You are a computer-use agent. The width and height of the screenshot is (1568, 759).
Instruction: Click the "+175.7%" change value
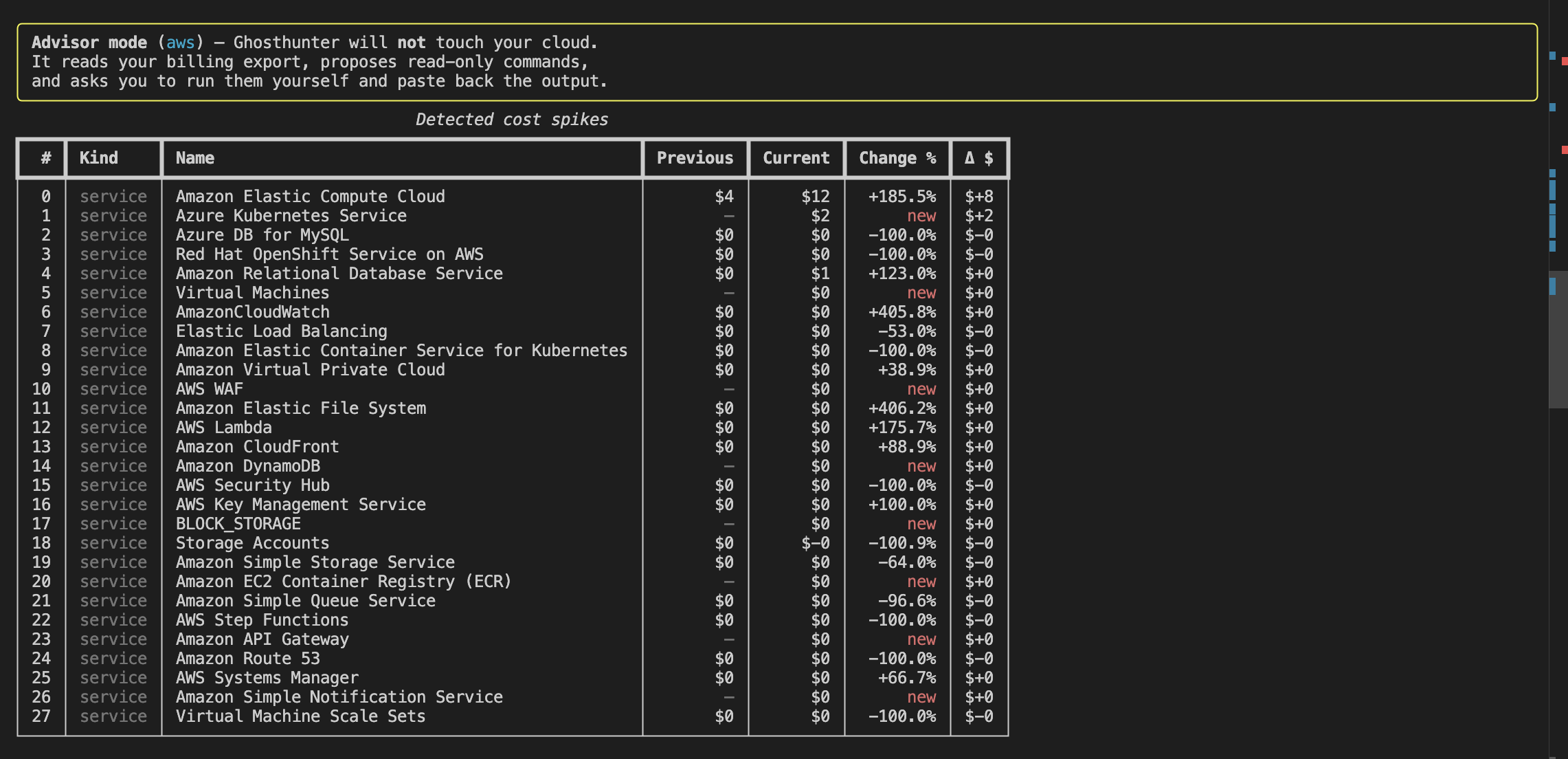(902, 428)
